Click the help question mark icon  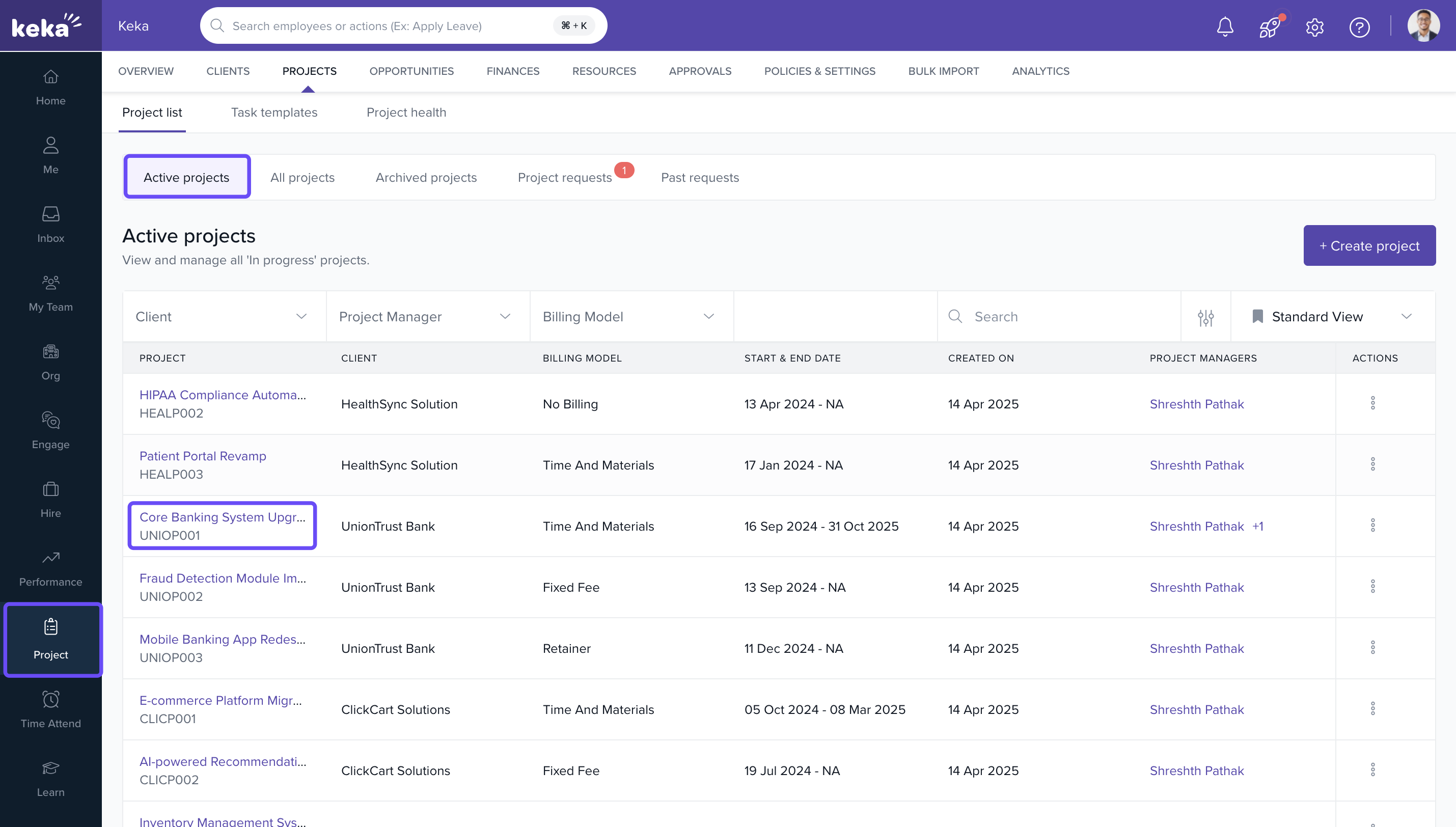[x=1359, y=26]
